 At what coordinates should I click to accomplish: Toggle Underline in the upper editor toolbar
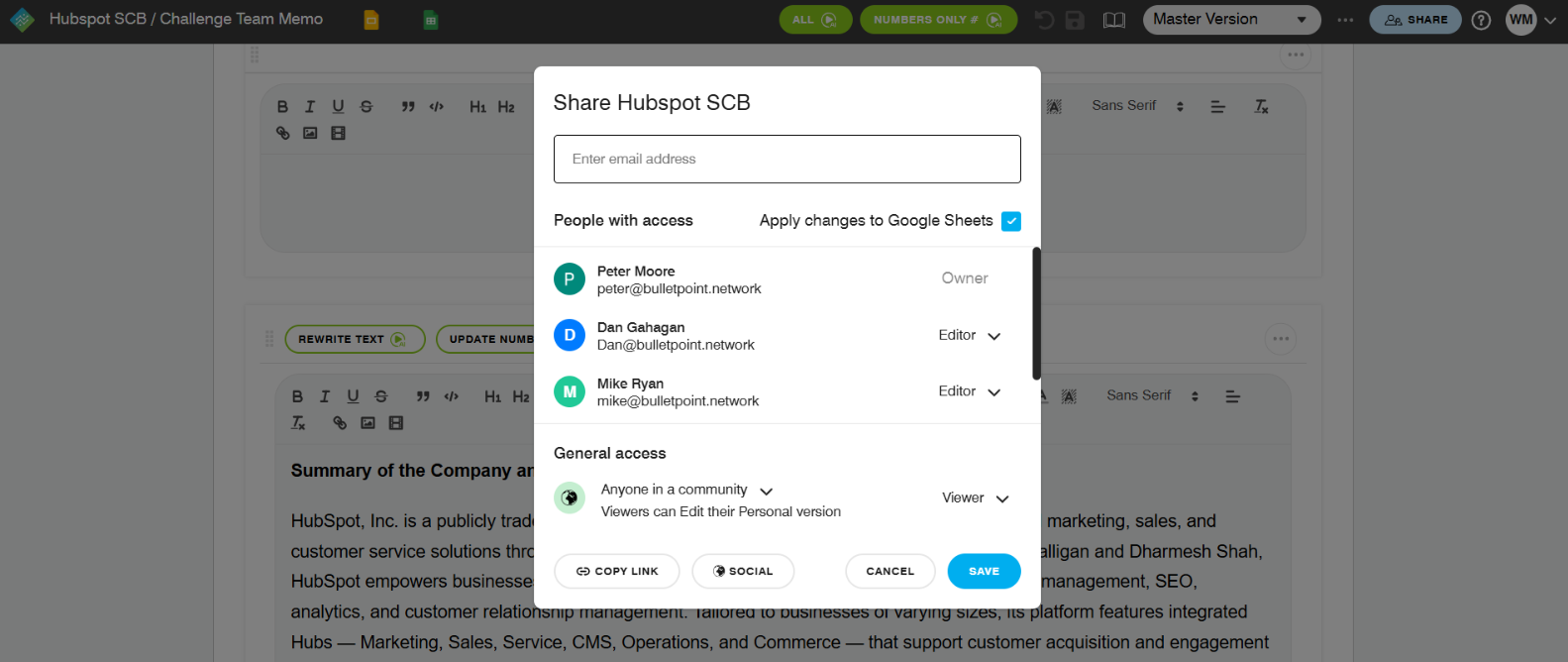pyautogui.click(x=338, y=106)
